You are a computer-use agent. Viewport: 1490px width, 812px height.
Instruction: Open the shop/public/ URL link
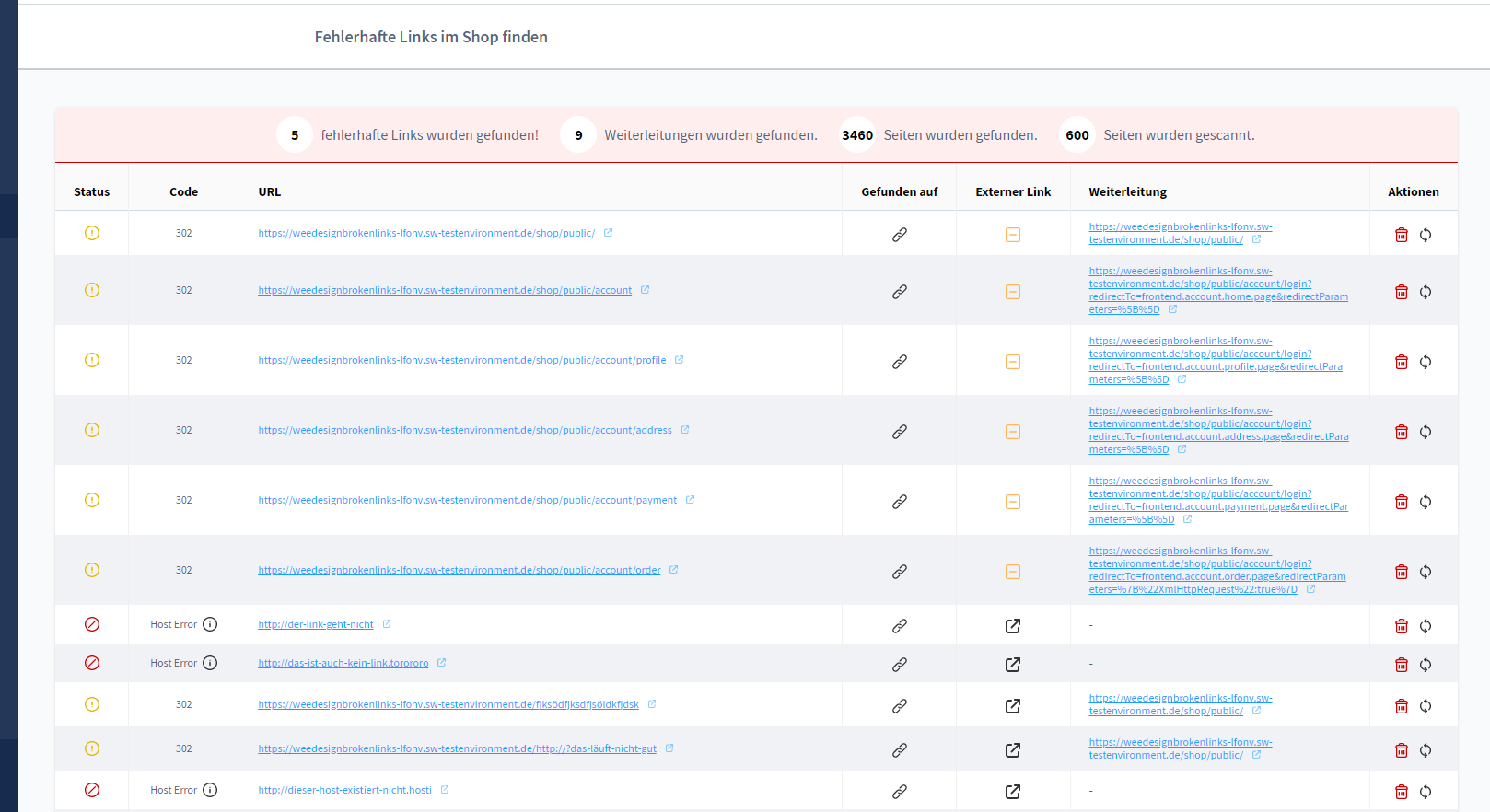pyautogui.click(x=426, y=233)
